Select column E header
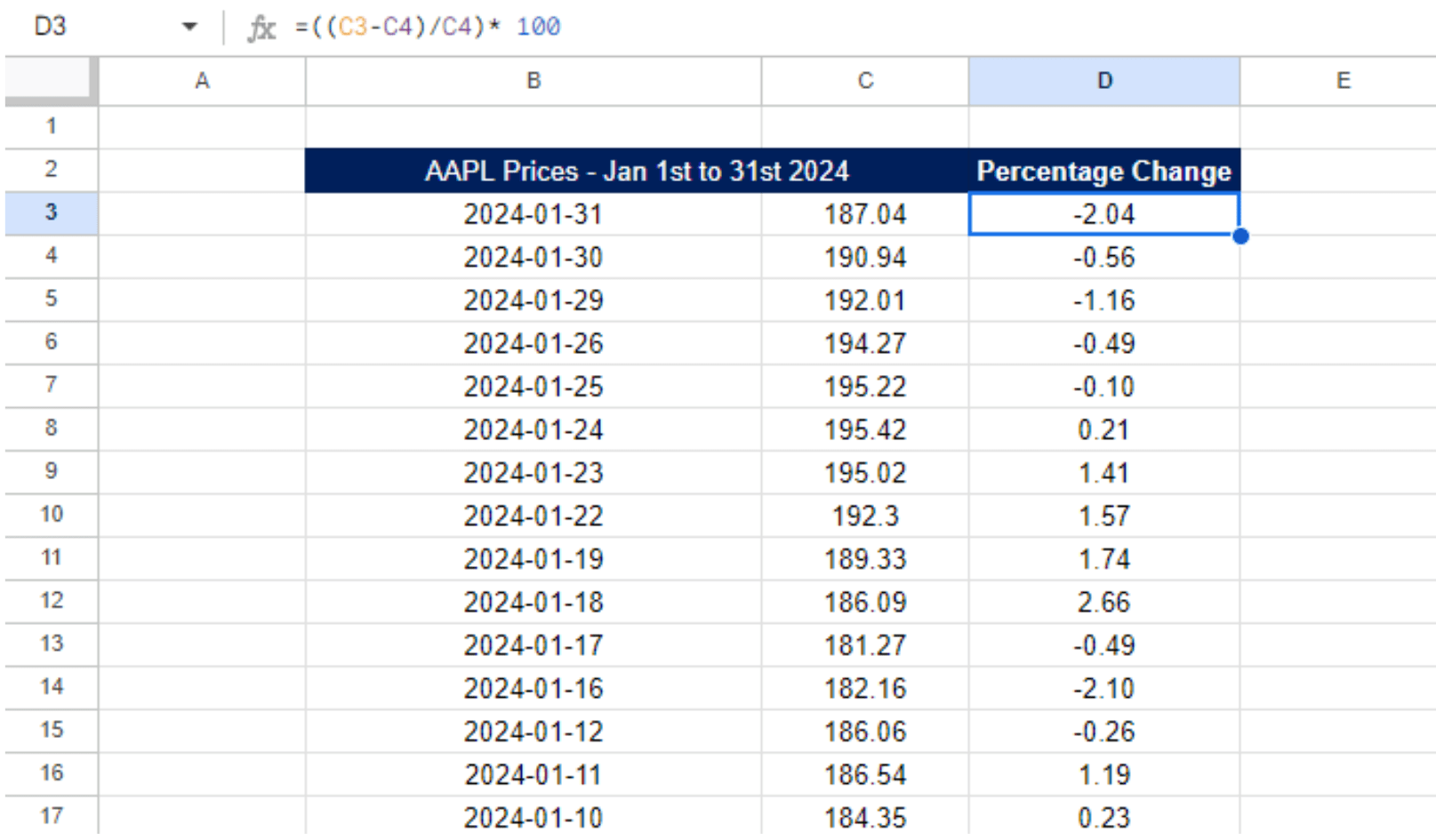This screenshot has width=1436, height=840. click(1343, 81)
